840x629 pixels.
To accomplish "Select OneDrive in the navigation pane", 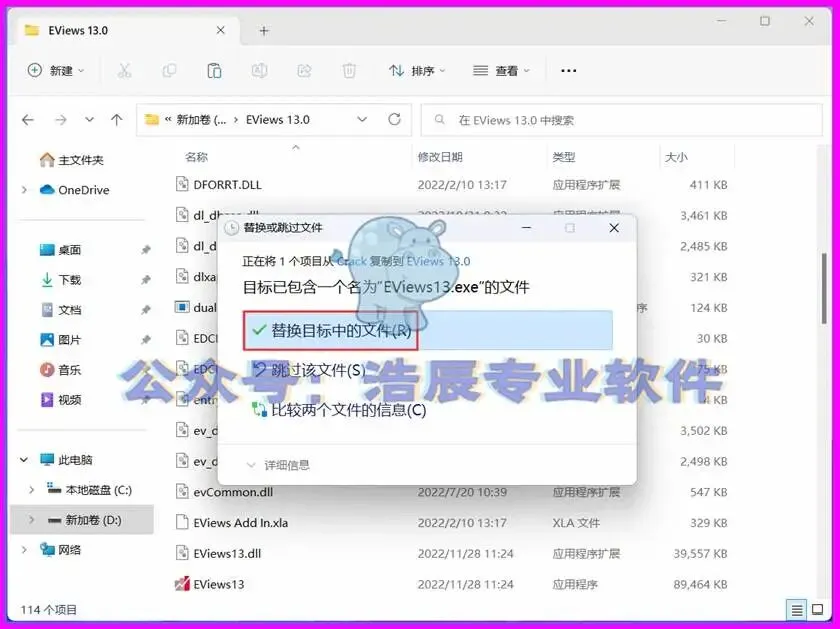I will (75, 190).
